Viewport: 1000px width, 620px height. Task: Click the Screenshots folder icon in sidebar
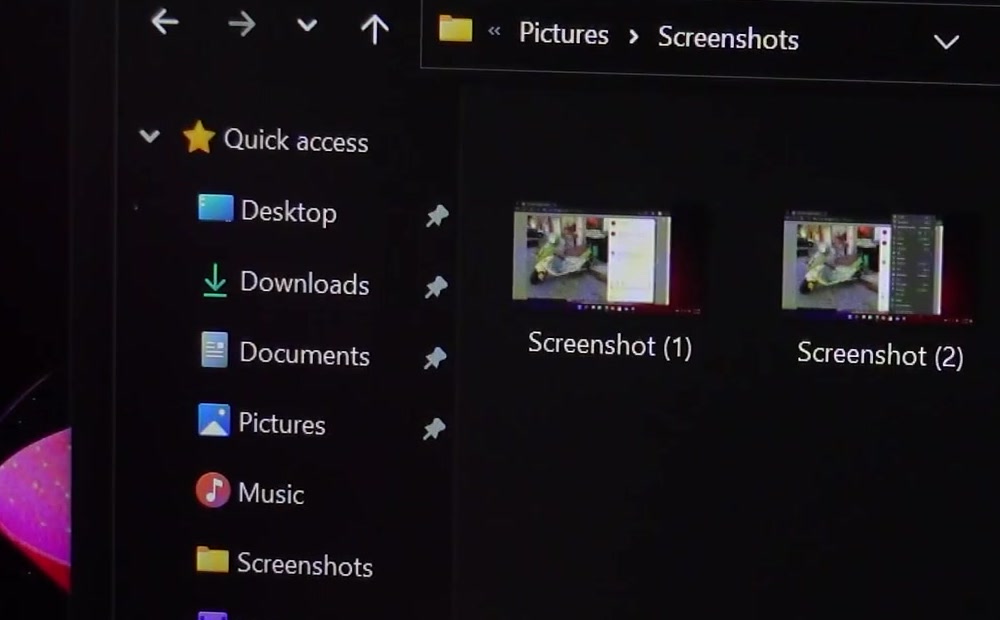[212, 560]
